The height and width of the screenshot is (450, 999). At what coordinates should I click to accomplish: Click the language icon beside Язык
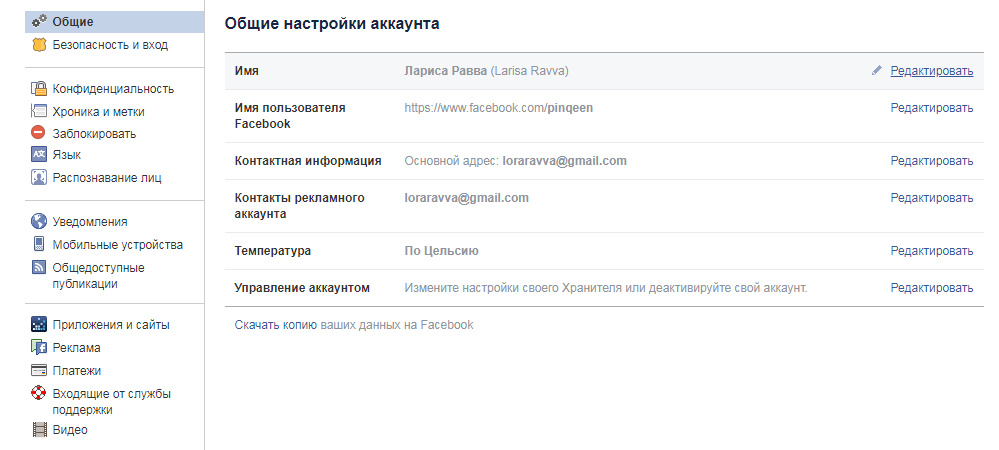coord(39,155)
